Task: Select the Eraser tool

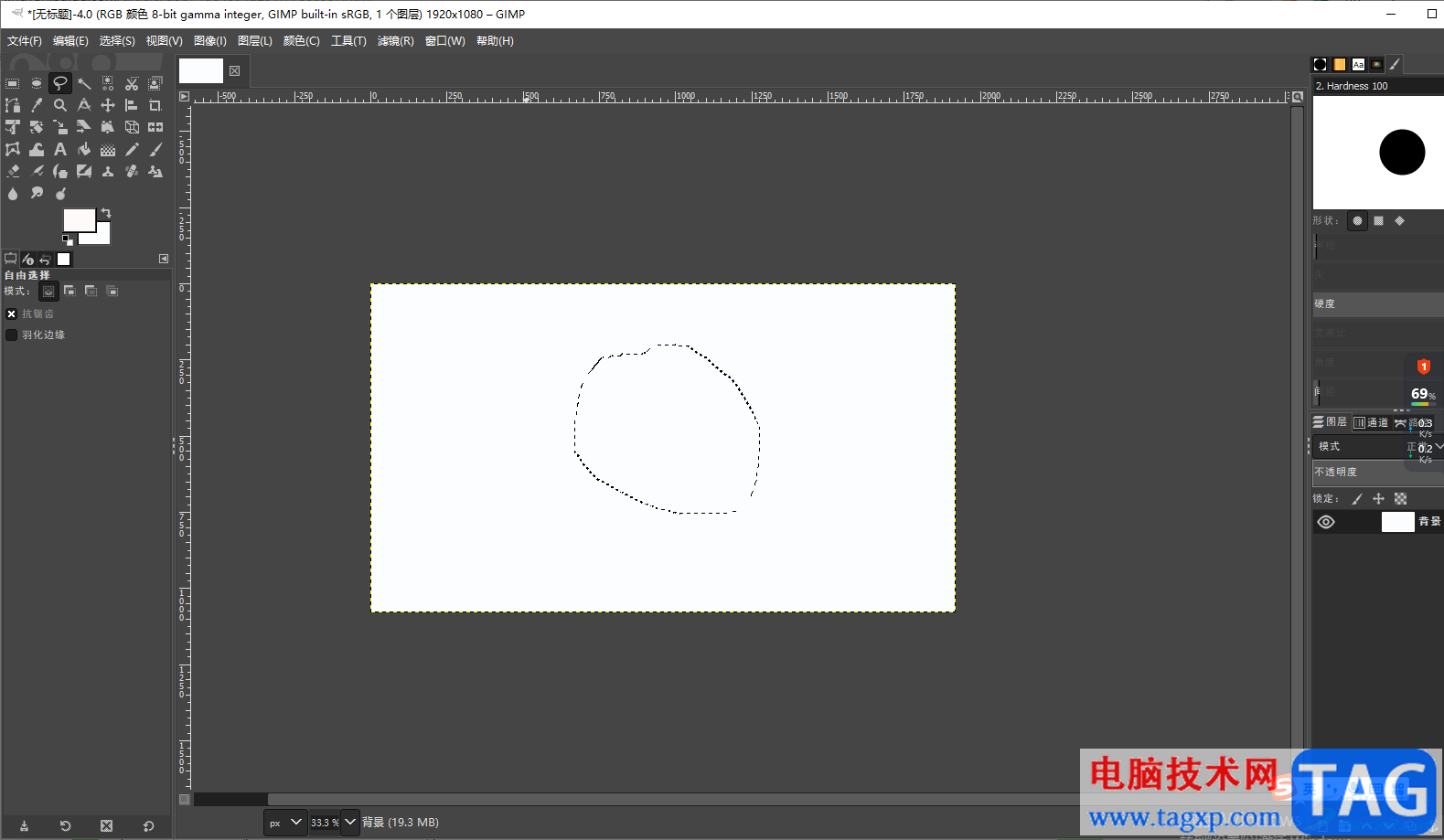Action: [13, 171]
